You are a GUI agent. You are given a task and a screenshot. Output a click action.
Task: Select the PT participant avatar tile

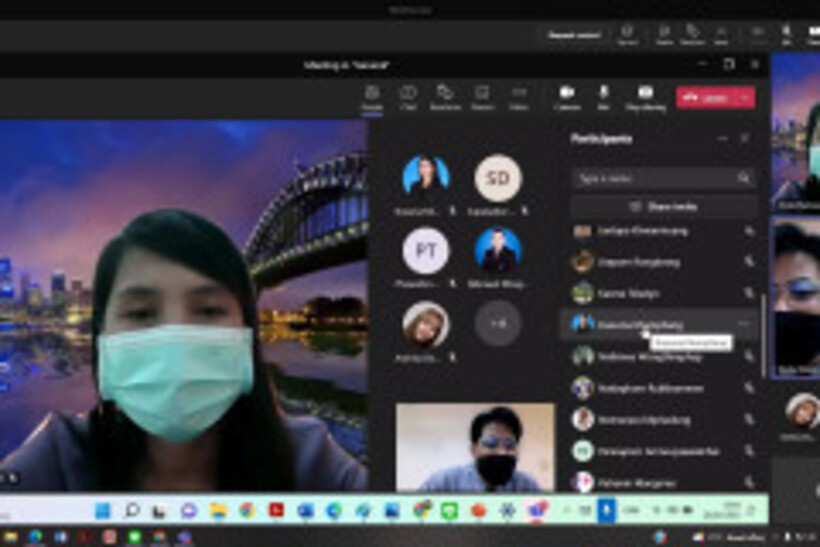pyautogui.click(x=426, y=250)
